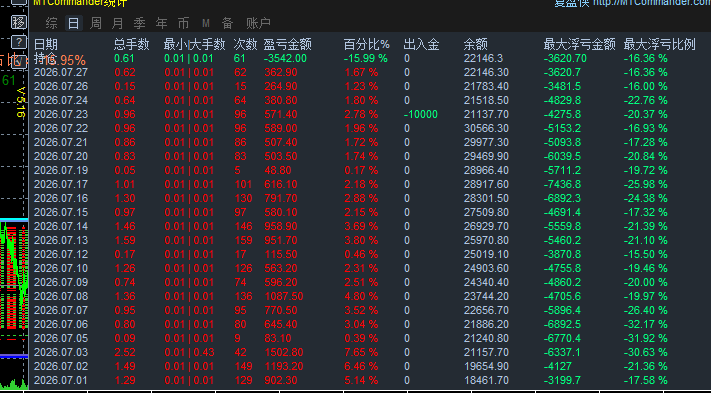Viewport: 711px width, 393px height.
Task: Click balance 18461.70
Action: point(486,381)
